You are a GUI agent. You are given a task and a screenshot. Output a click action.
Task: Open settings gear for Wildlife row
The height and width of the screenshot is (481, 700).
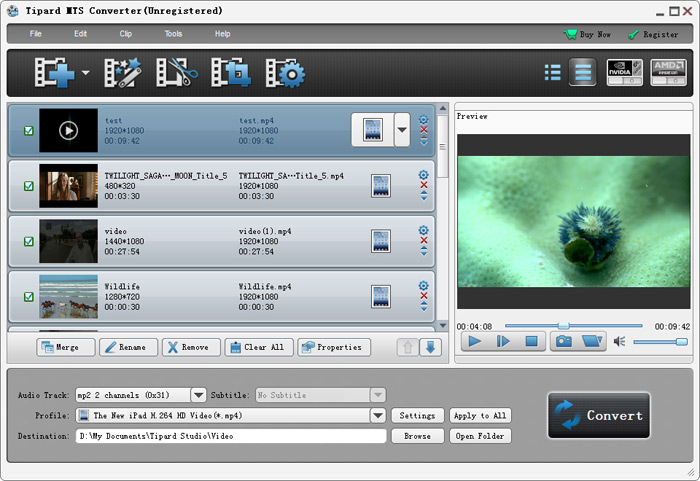[424, 286]
